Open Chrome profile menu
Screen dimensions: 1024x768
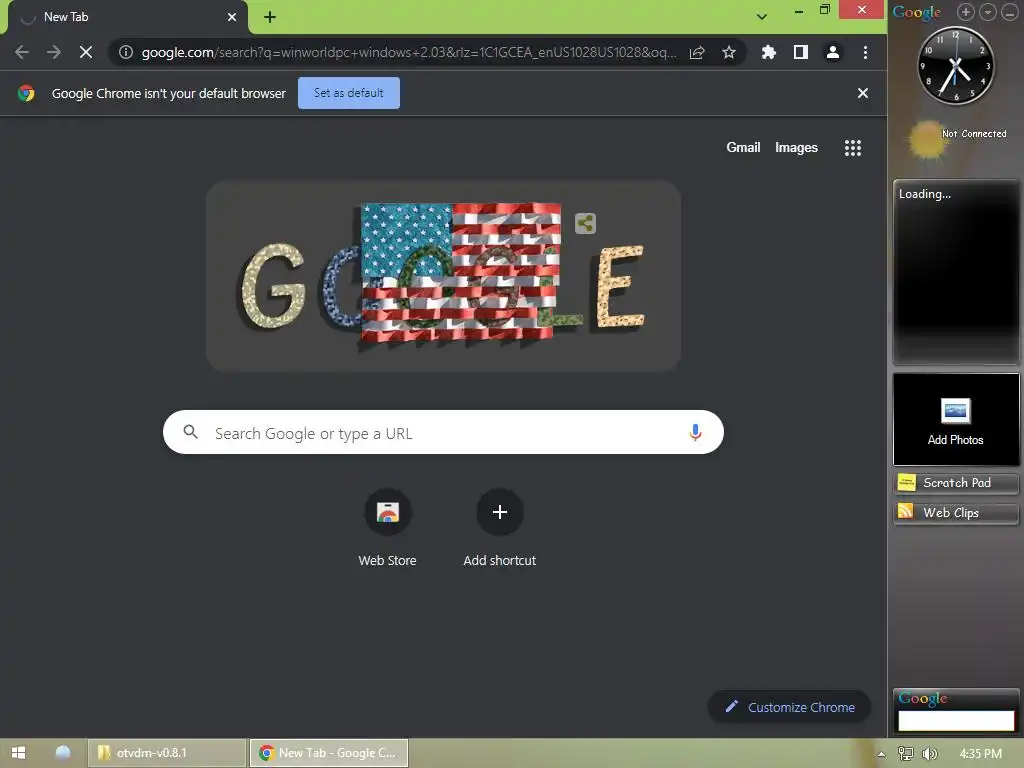tap(833, 52)
